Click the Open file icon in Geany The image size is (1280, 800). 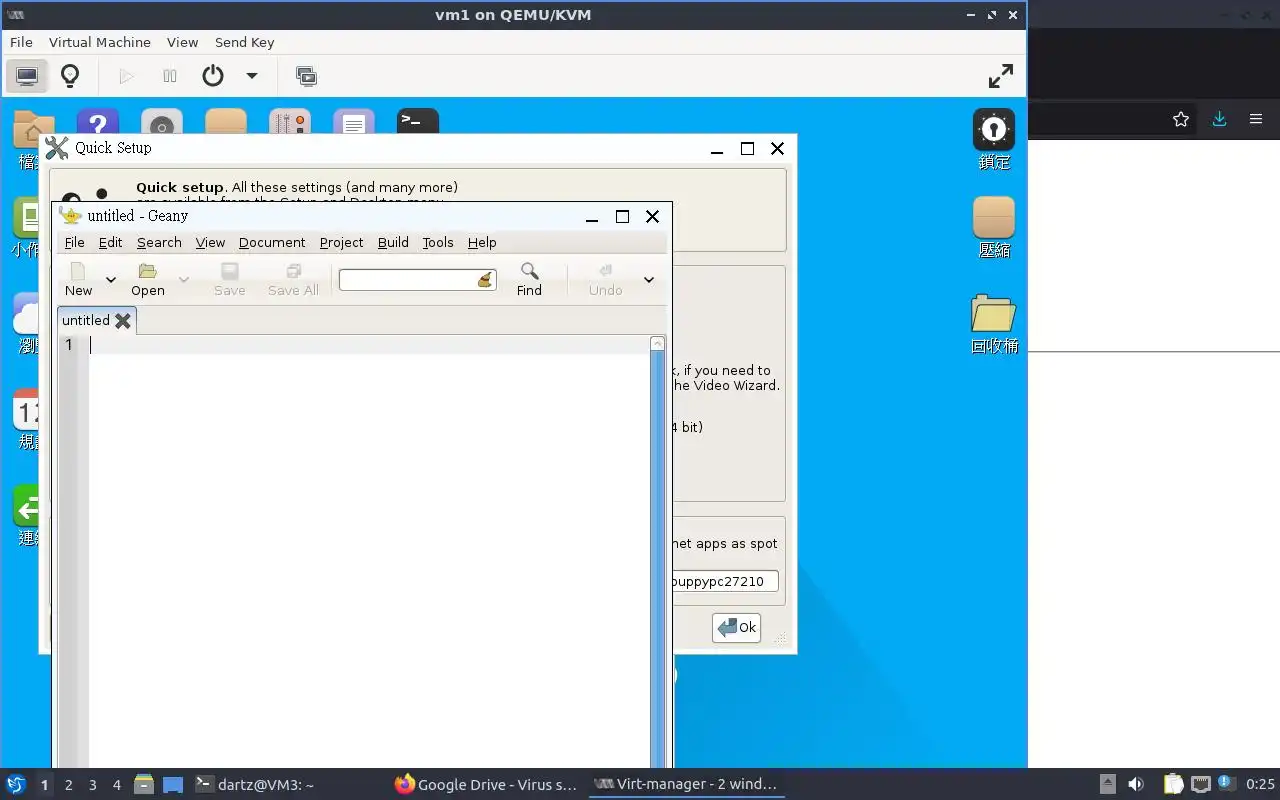tap(148, 279)
